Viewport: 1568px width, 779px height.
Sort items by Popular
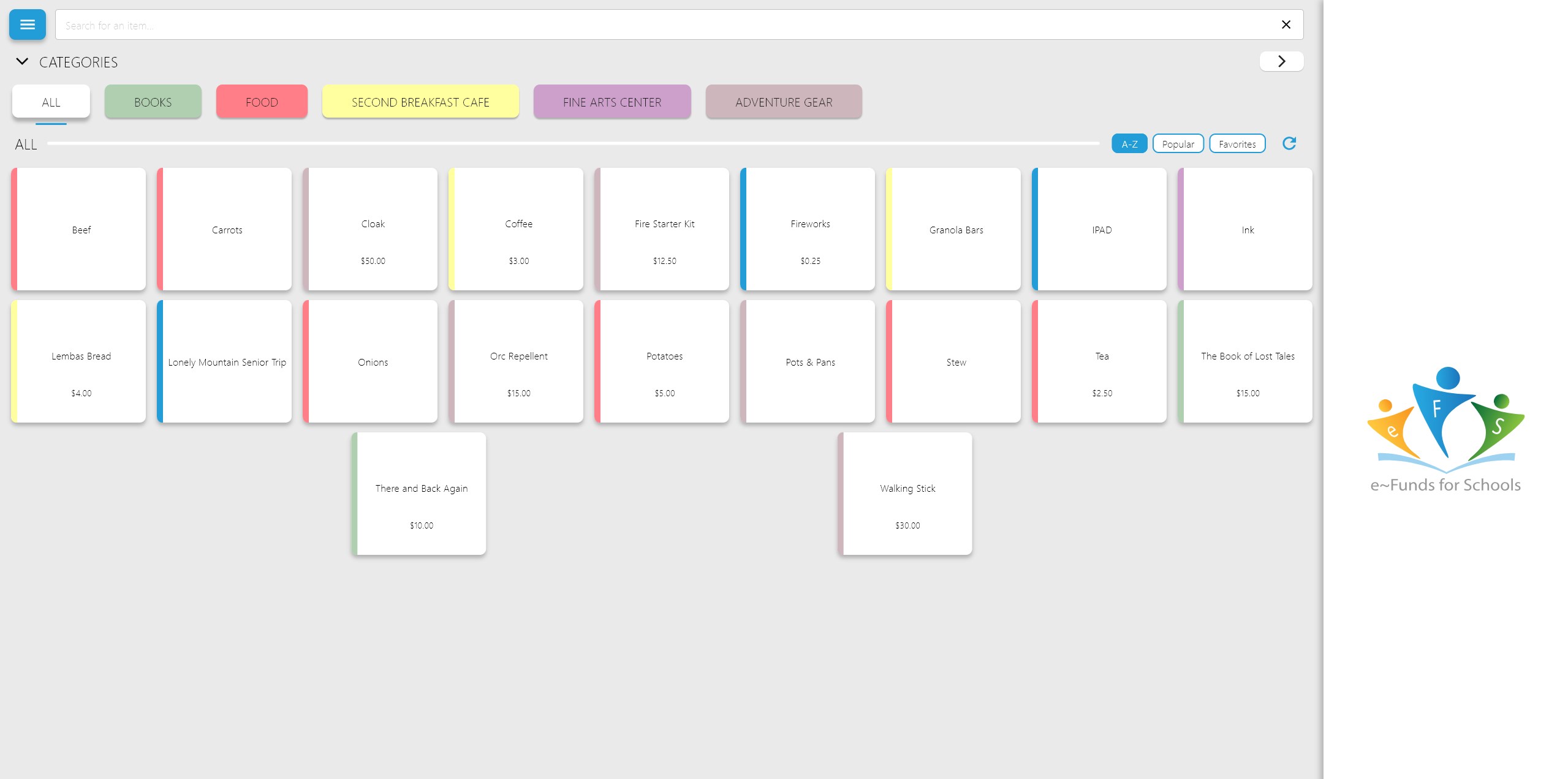coord(1177,144)
